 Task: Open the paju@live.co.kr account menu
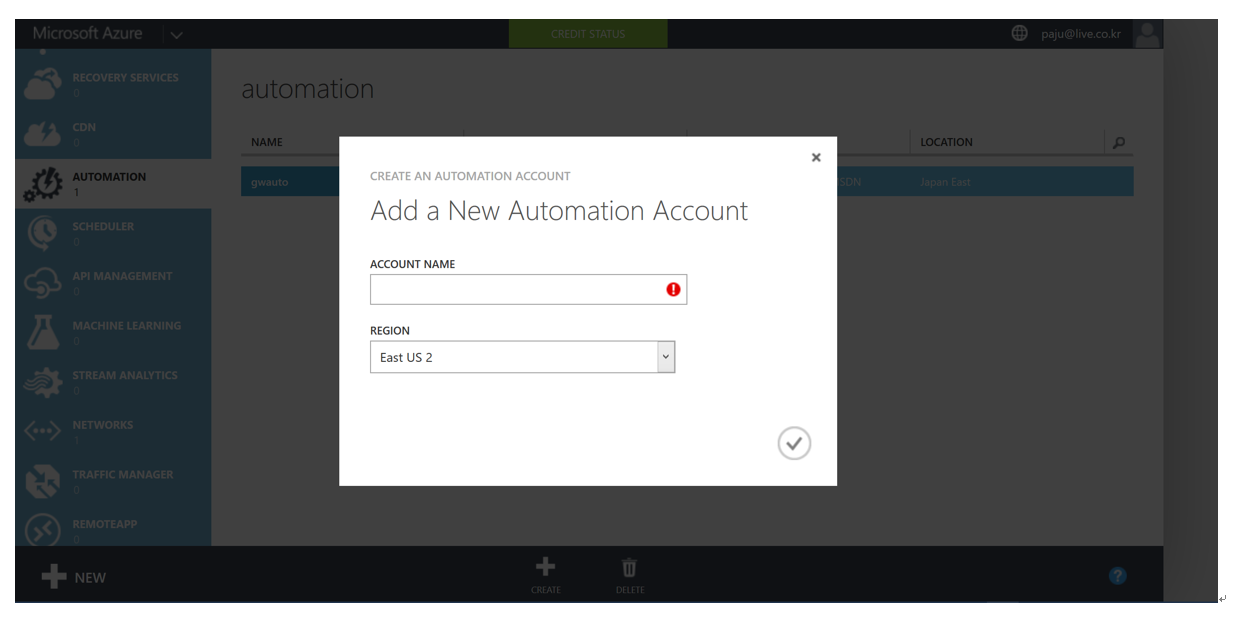(1081, 34)
